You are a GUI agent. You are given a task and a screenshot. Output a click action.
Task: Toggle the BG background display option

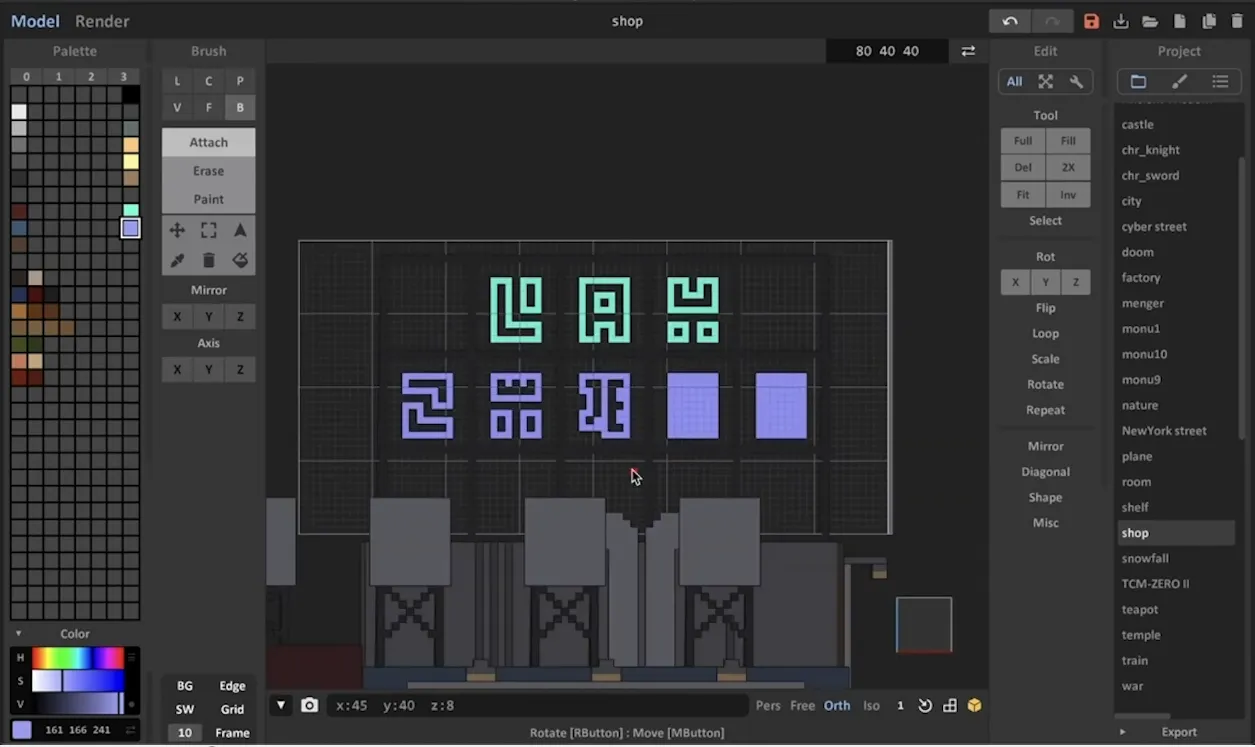[185, 686]
